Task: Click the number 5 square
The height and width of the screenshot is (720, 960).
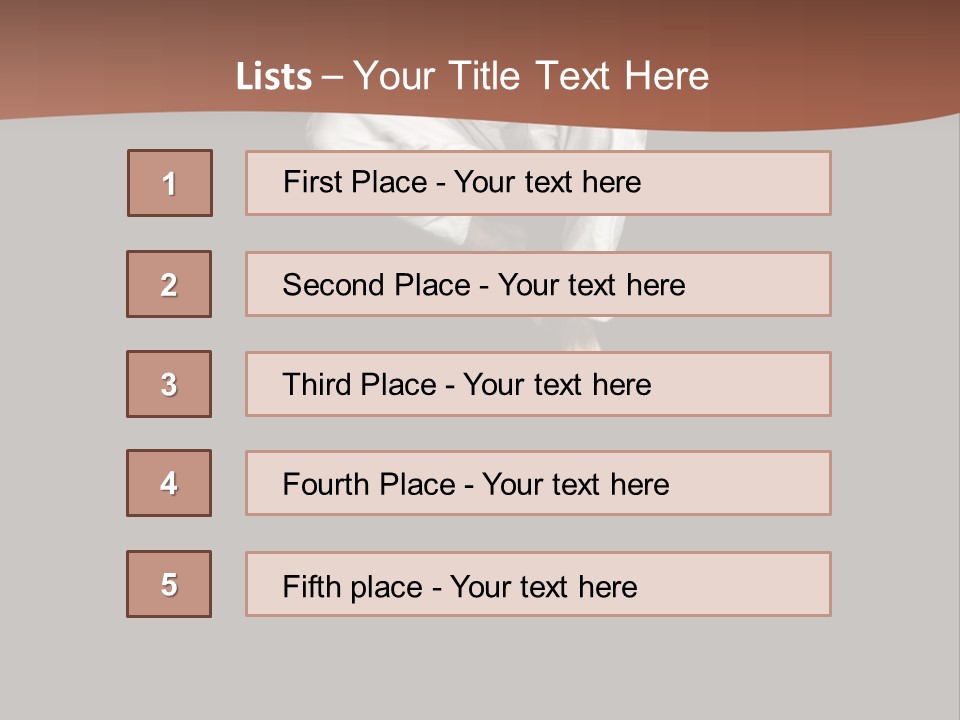Action: pos(169,584)
